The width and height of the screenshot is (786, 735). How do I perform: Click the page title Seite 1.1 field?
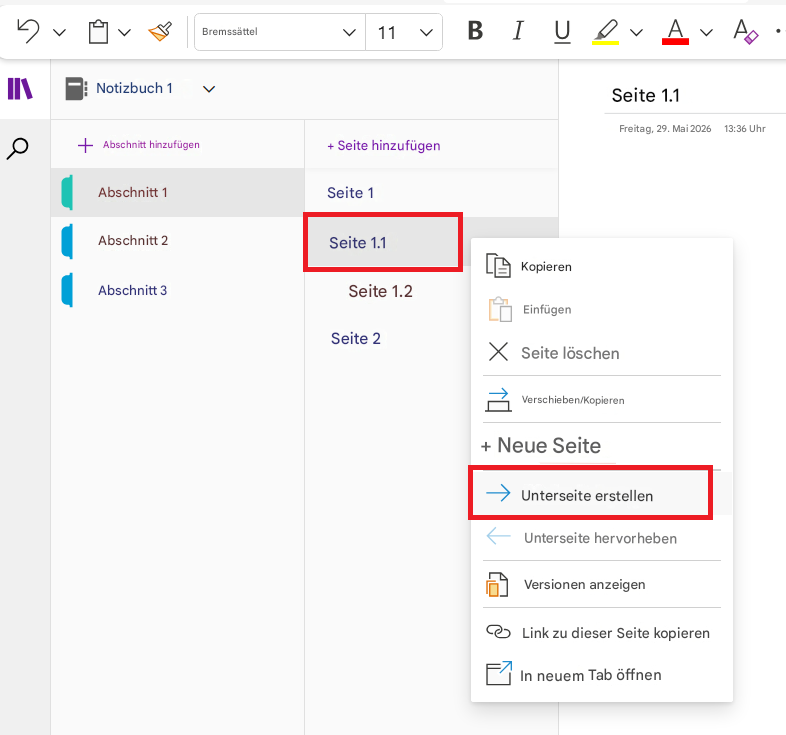click(x=646, y=95)
